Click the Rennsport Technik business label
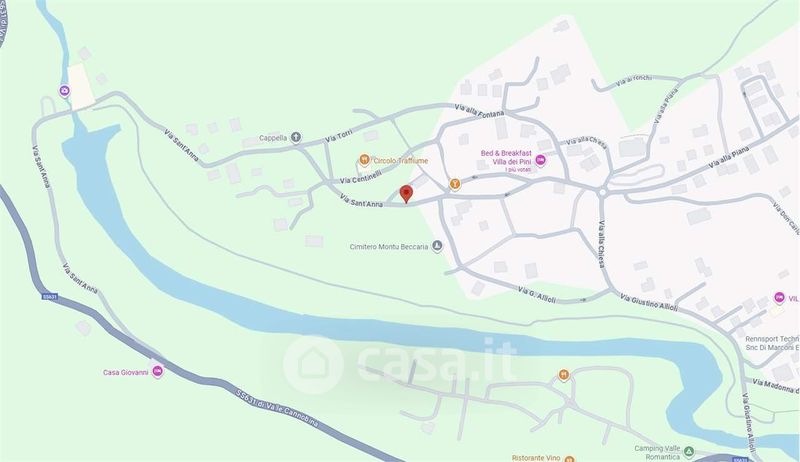Viewport: 800px width, 462px height. coord(772,343)
